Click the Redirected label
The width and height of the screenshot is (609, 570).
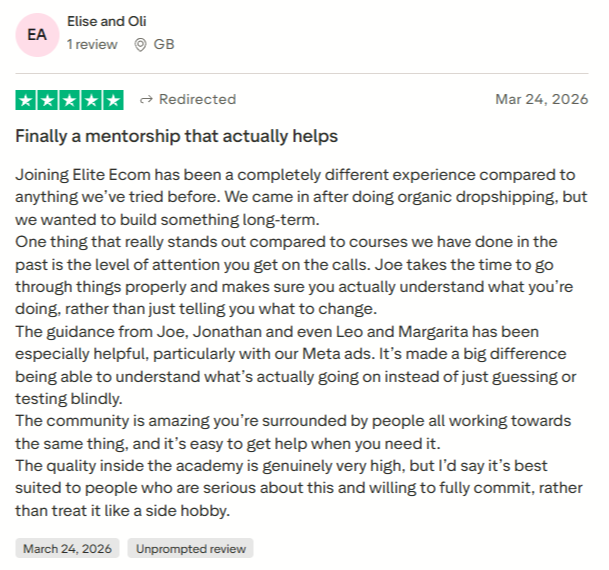coord(197,99)
